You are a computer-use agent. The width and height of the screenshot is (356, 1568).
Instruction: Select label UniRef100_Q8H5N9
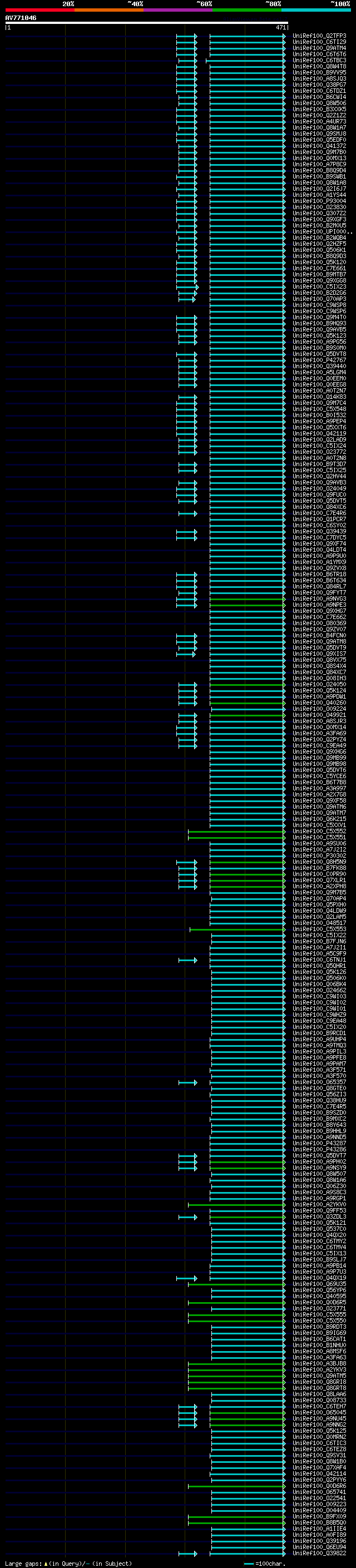click(x=319, y=862)
